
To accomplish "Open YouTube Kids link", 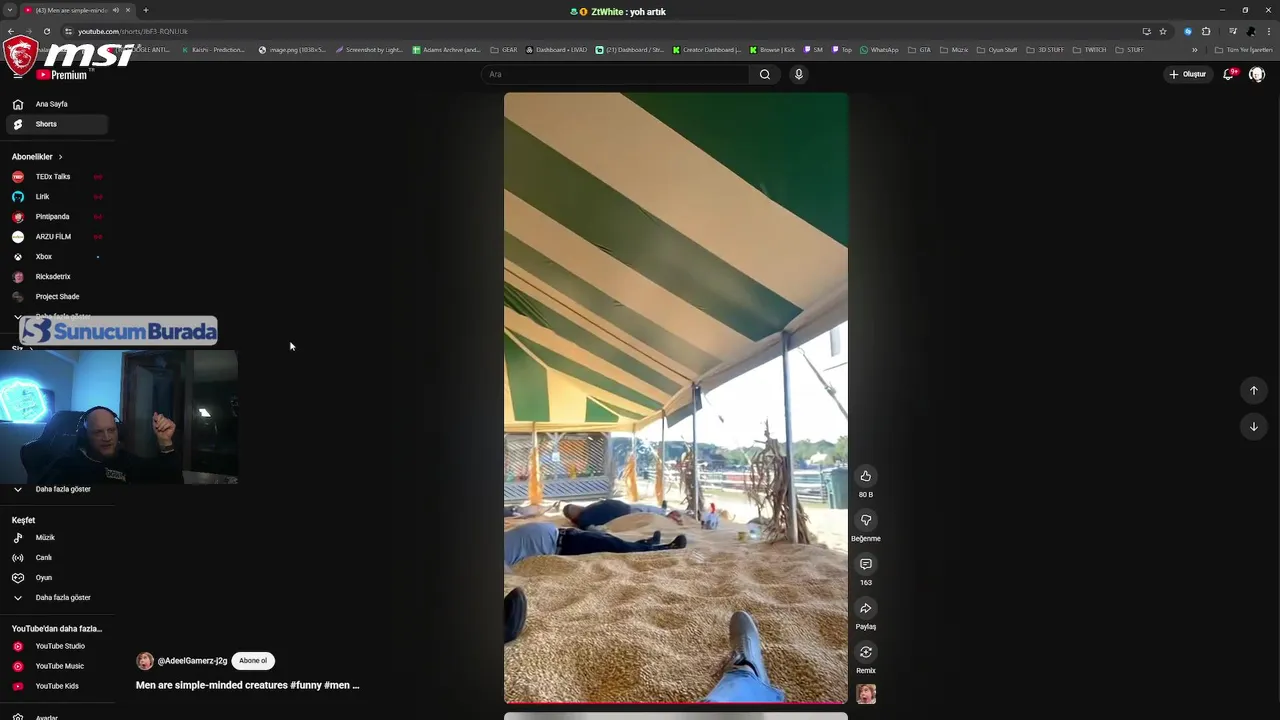I will tap(57, 687).
